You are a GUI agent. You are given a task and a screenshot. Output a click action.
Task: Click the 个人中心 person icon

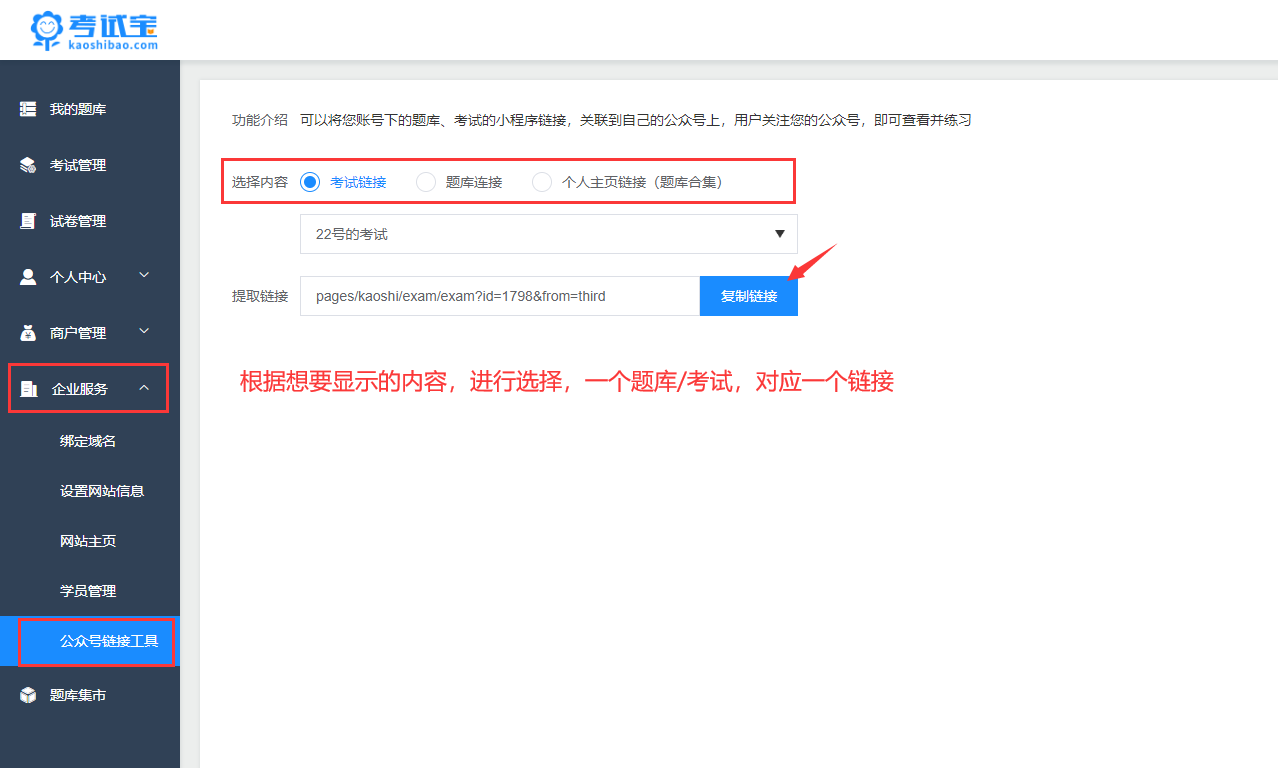tap(27, 276)
